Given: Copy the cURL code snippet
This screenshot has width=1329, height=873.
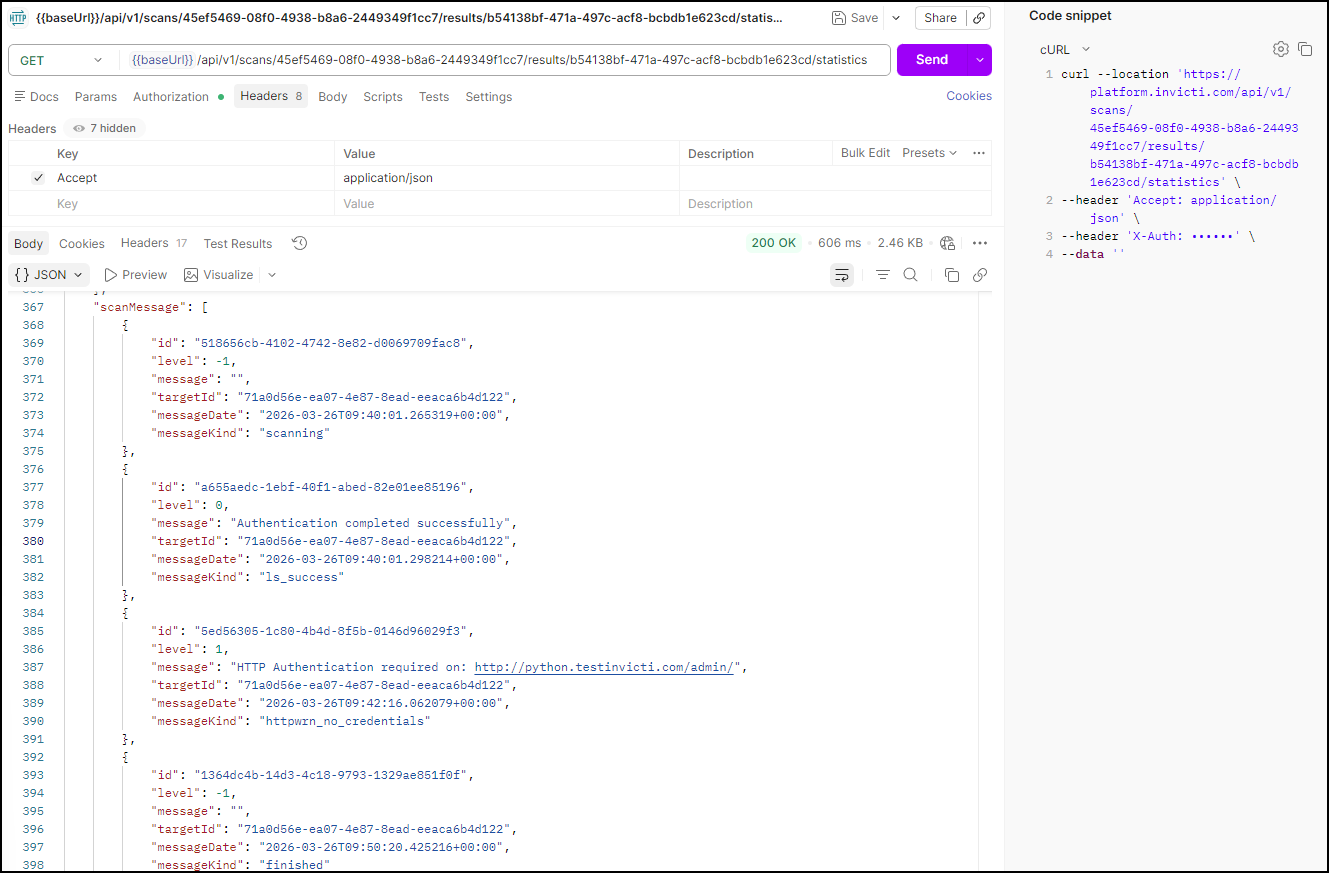Looking at the screenshot, I should (x=1305, y=49).
